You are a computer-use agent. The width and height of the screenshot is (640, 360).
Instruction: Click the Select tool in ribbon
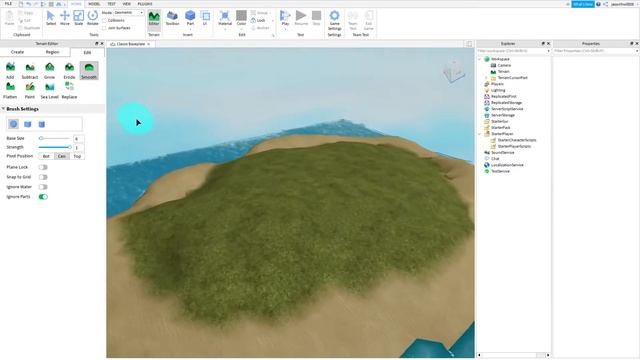(51, 18)
